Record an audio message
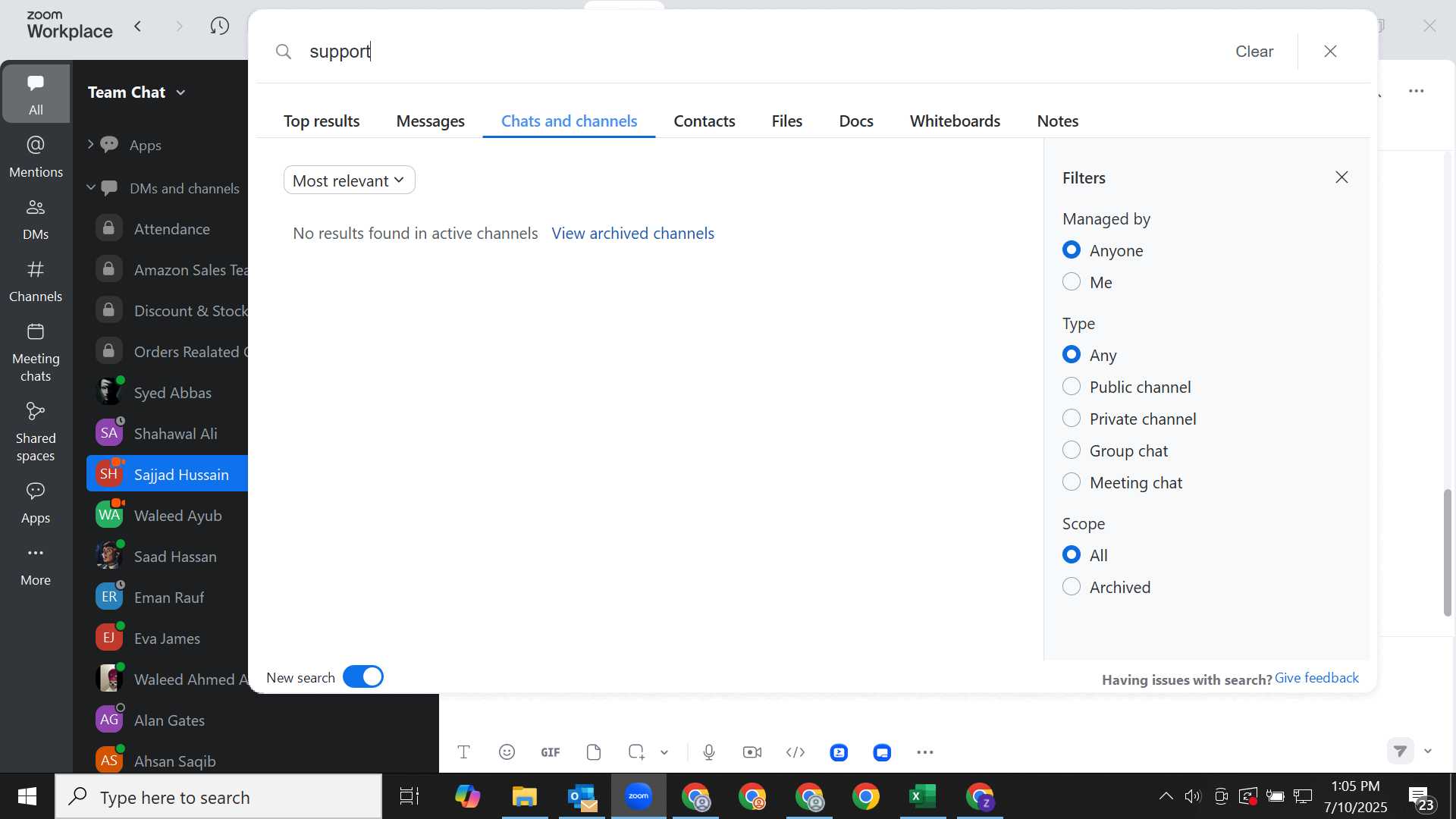 709,752
